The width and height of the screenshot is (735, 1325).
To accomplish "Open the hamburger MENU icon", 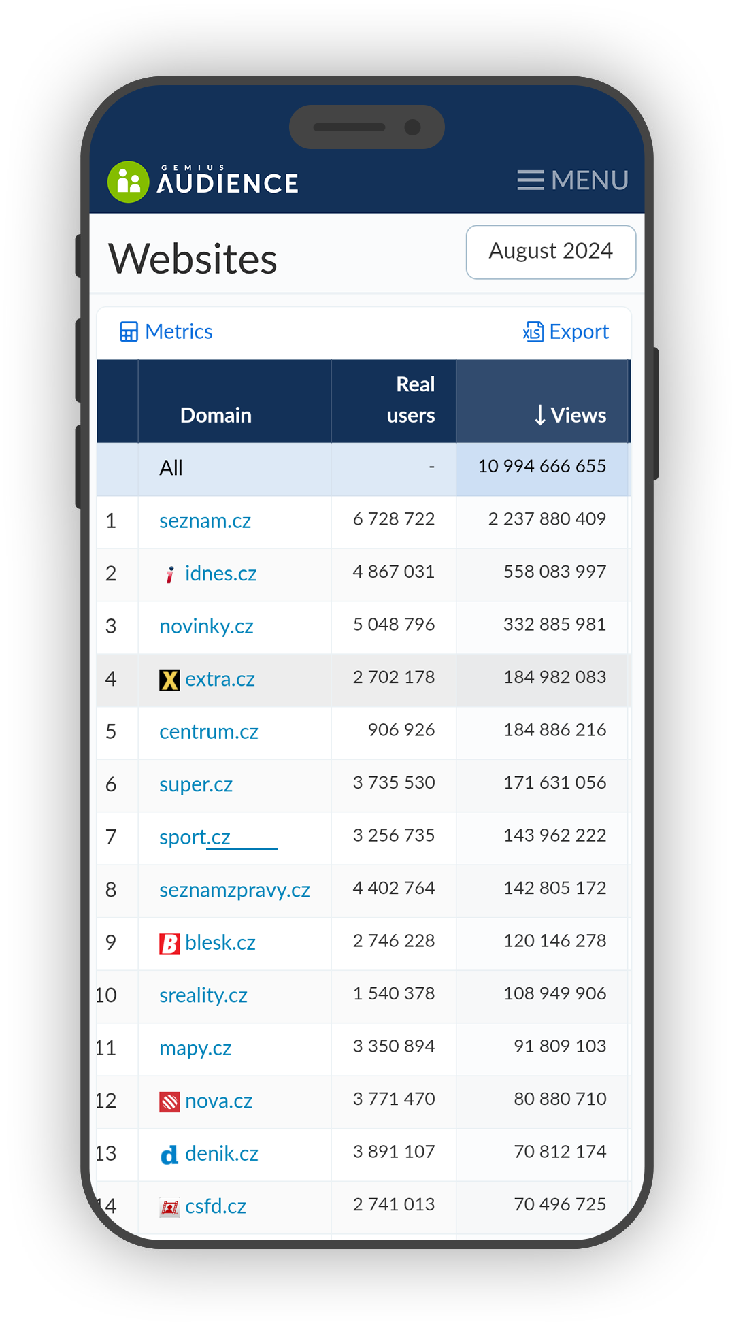I will click(531, 180).
